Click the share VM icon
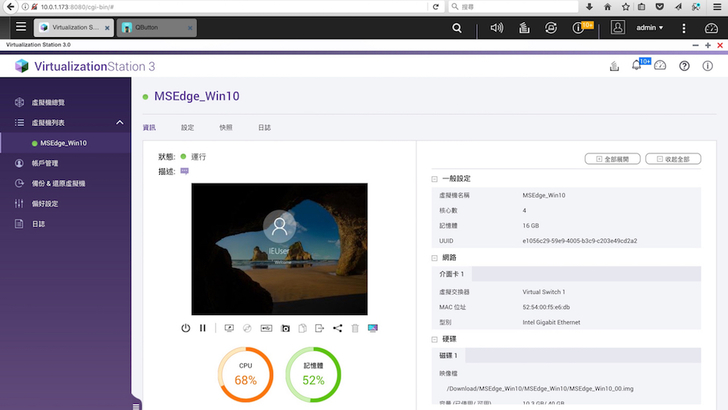The height and width of the screenshot is (410, 728). 337,328
